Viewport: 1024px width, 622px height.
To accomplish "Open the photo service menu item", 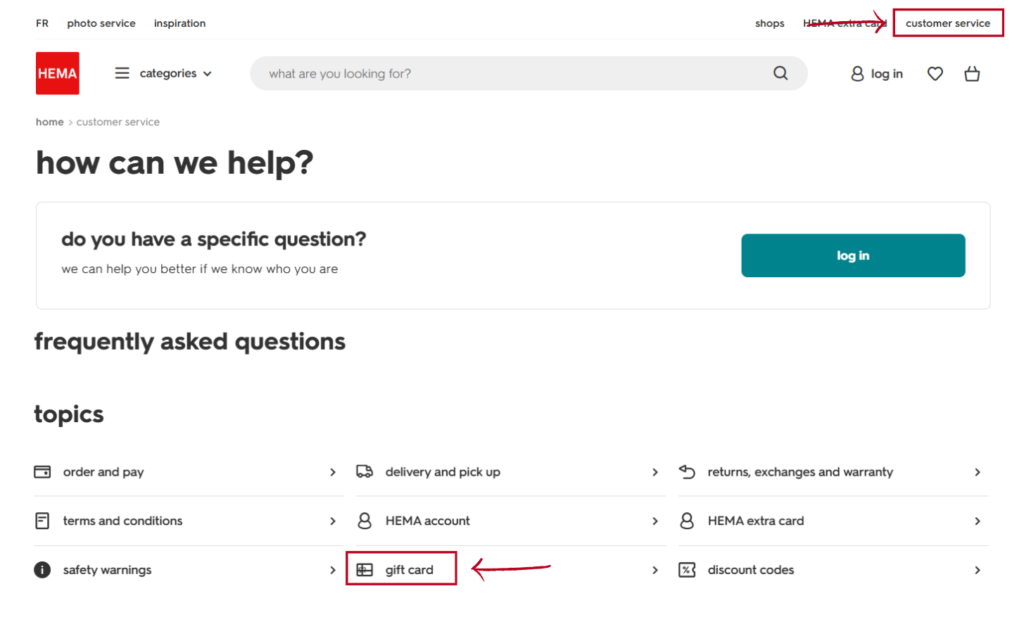I will click(x=101, y=23).
